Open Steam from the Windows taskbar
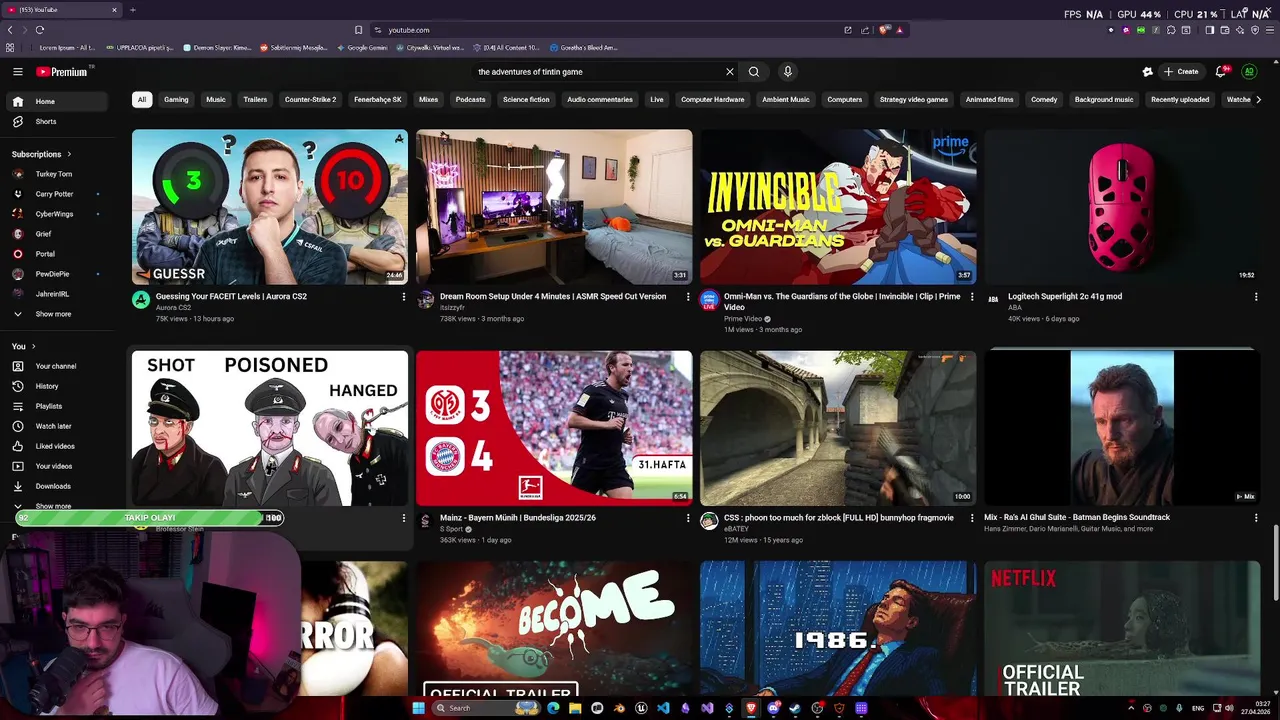1280x720 pixels. tap(795, 708)
